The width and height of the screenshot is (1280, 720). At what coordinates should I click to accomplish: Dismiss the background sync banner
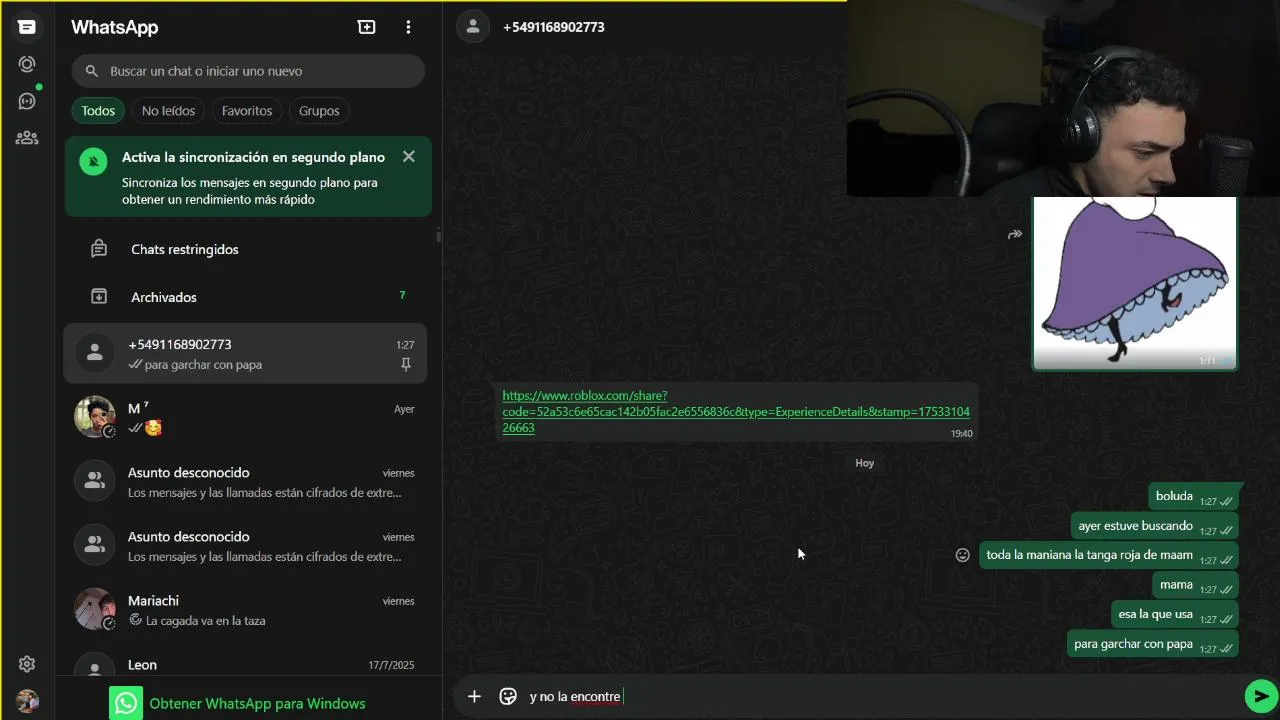click(x=408, y=157)
